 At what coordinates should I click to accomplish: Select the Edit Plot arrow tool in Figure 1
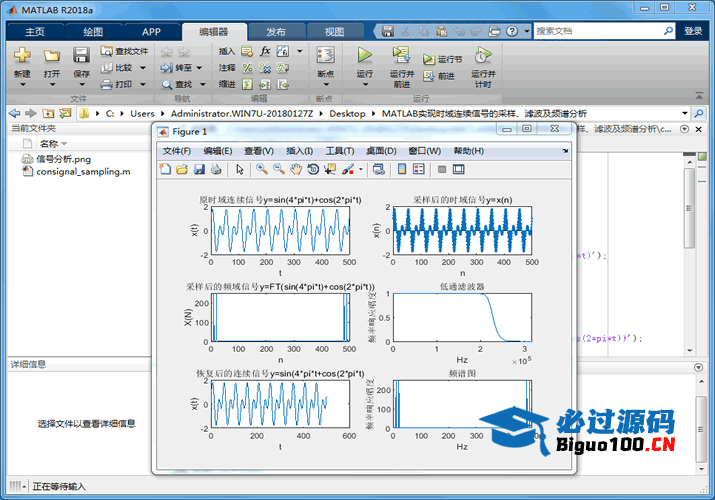click(x=240, y=170)
